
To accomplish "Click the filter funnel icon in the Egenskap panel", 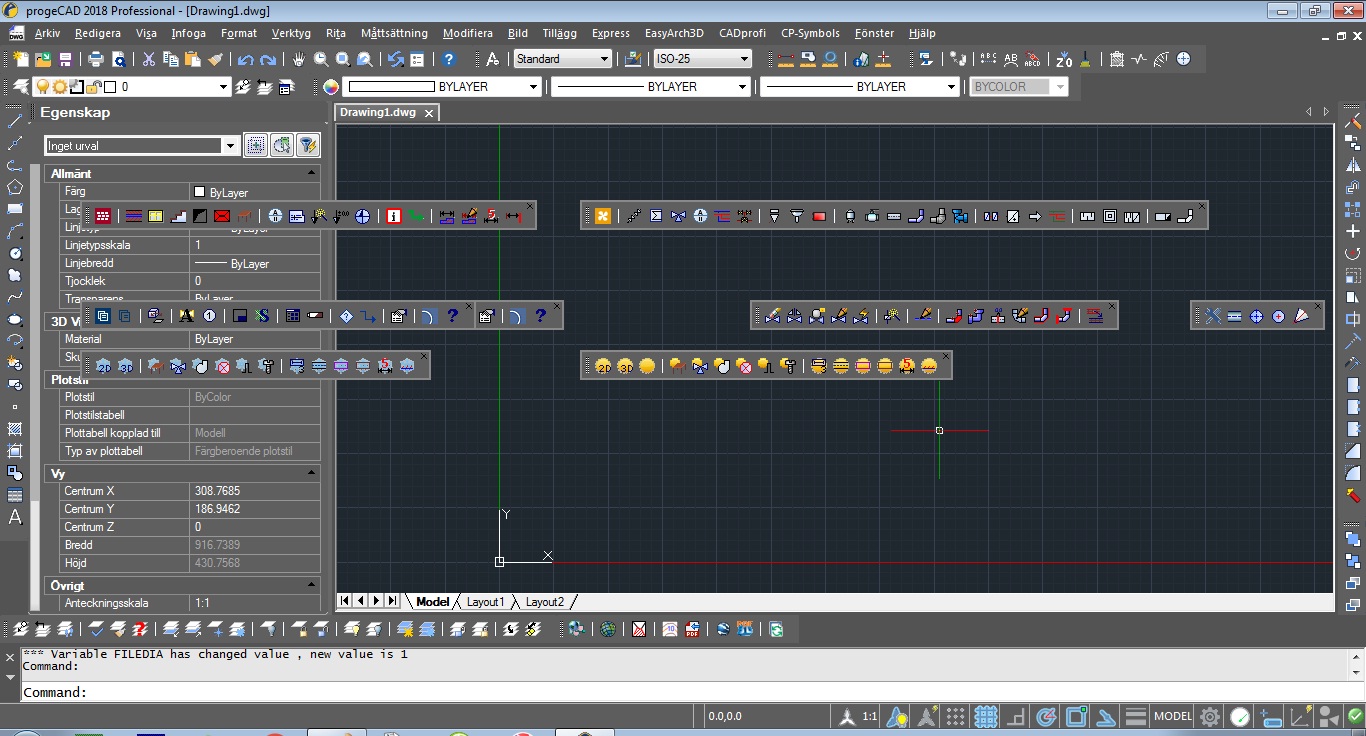I will (308, 146).
